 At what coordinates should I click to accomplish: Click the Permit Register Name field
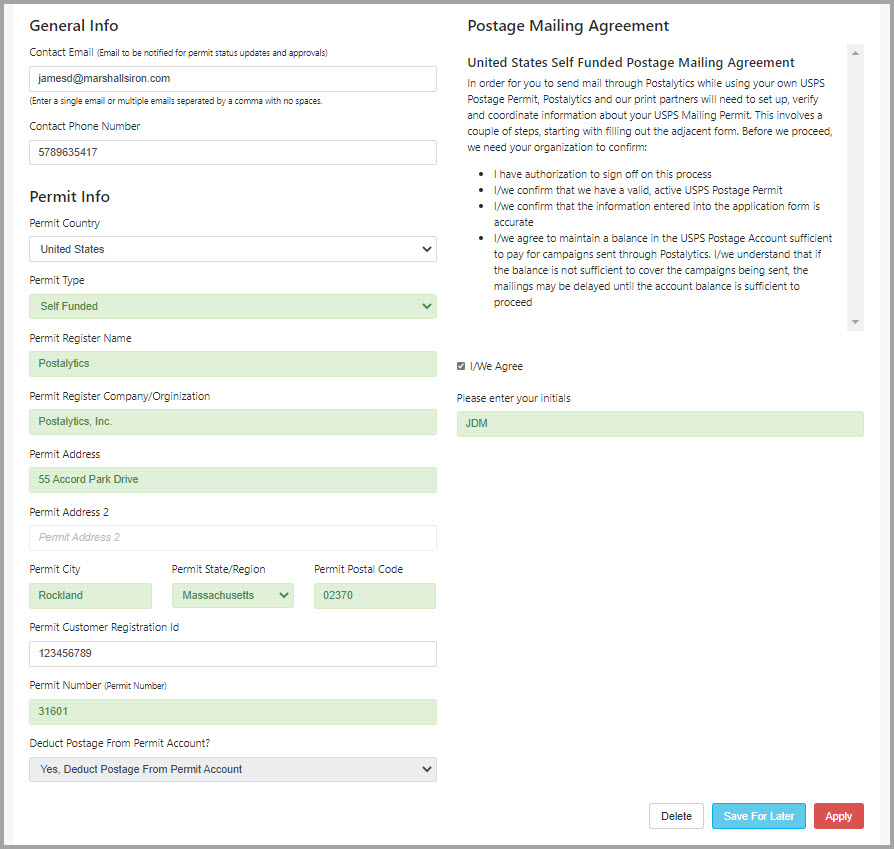[233, 364]
